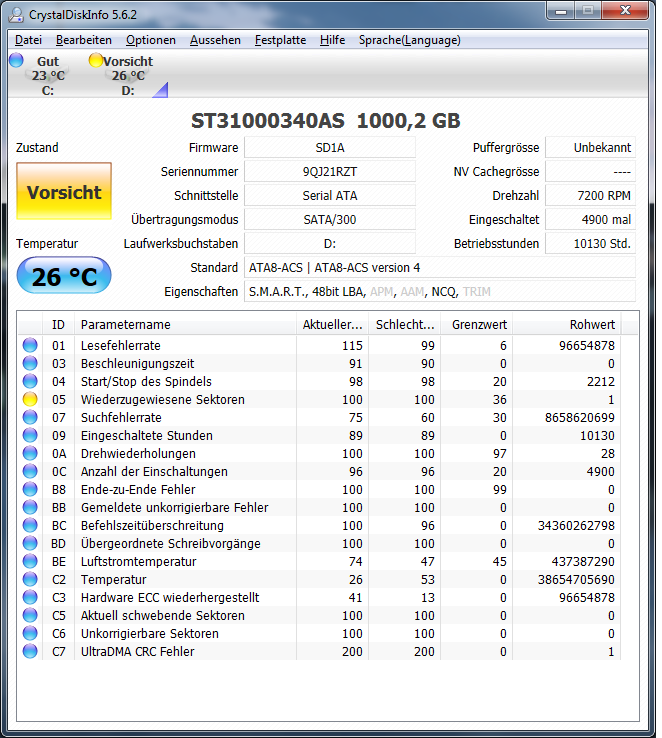Click the ST31000340AS 1000,2 GB drive title
The height and width of the screenshot is (738, 662).
tap(326, 120)
